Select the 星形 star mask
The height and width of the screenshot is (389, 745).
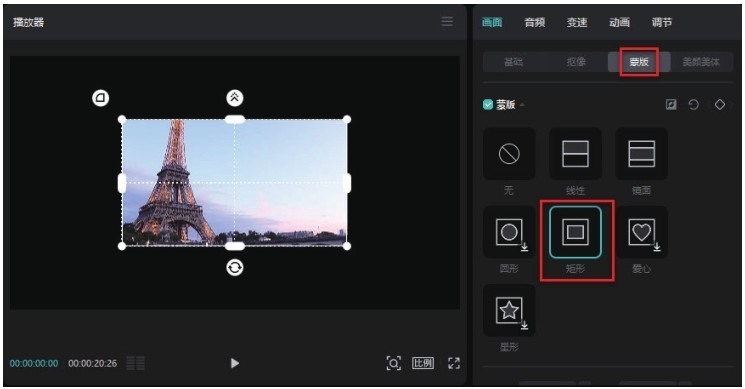509,311
